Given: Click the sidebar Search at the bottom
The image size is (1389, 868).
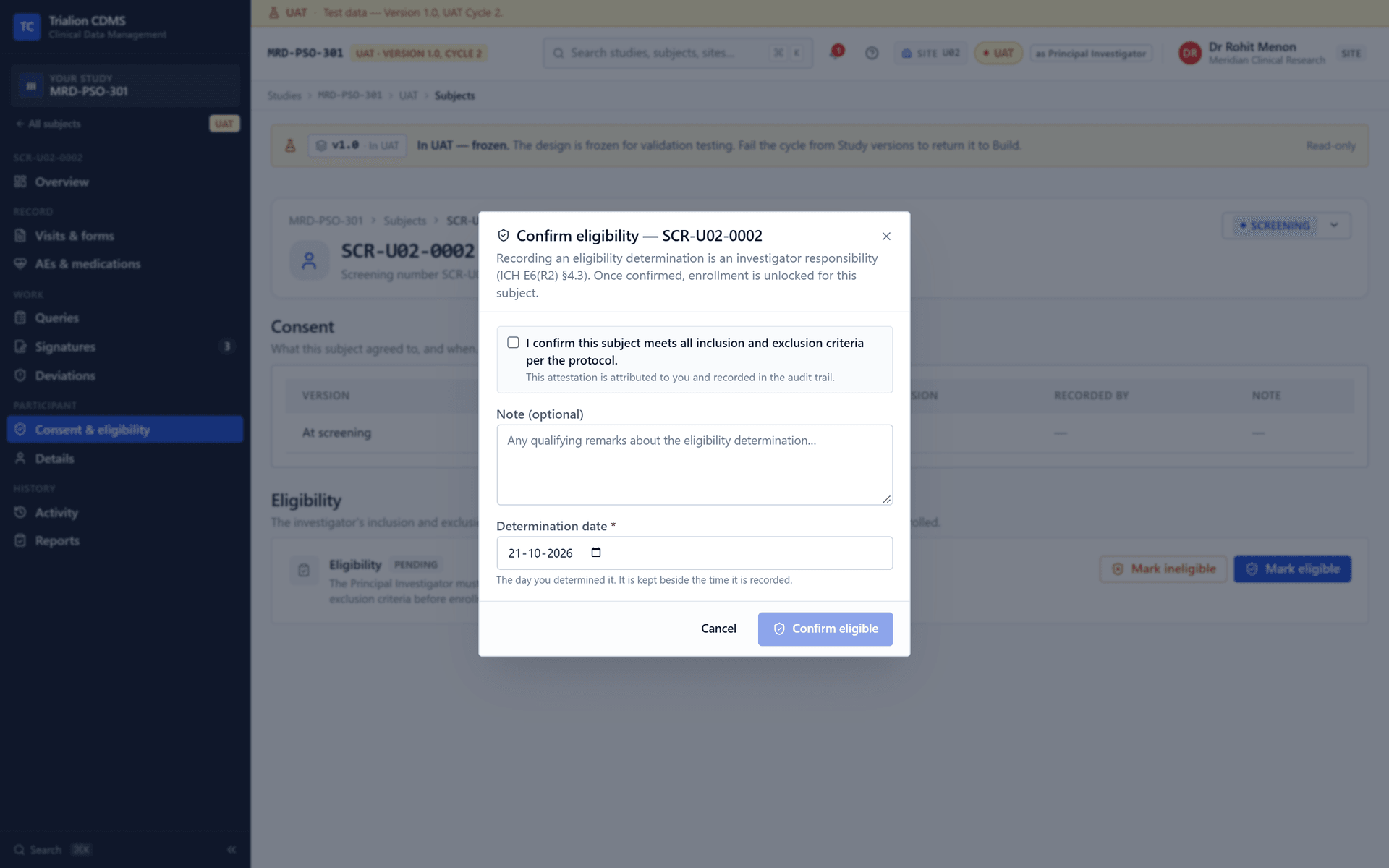Looking at the screenshot, I should pyautogui.click(x=52, y=849).
